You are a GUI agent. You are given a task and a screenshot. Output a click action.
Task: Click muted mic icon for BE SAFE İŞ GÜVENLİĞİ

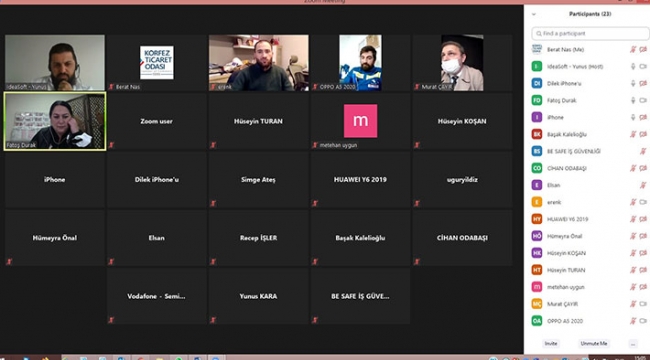tap(643, 151)
